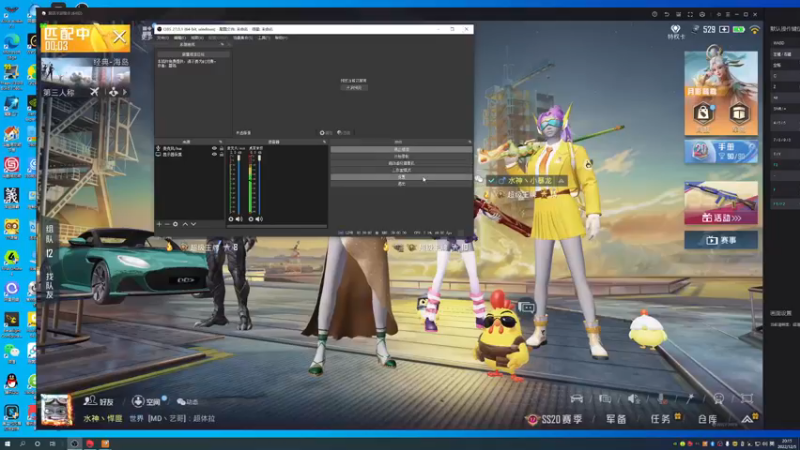Open 麦克风 mixer channel gear menu
The width and height of the screenshot is (800, 450).
(231, 219)
